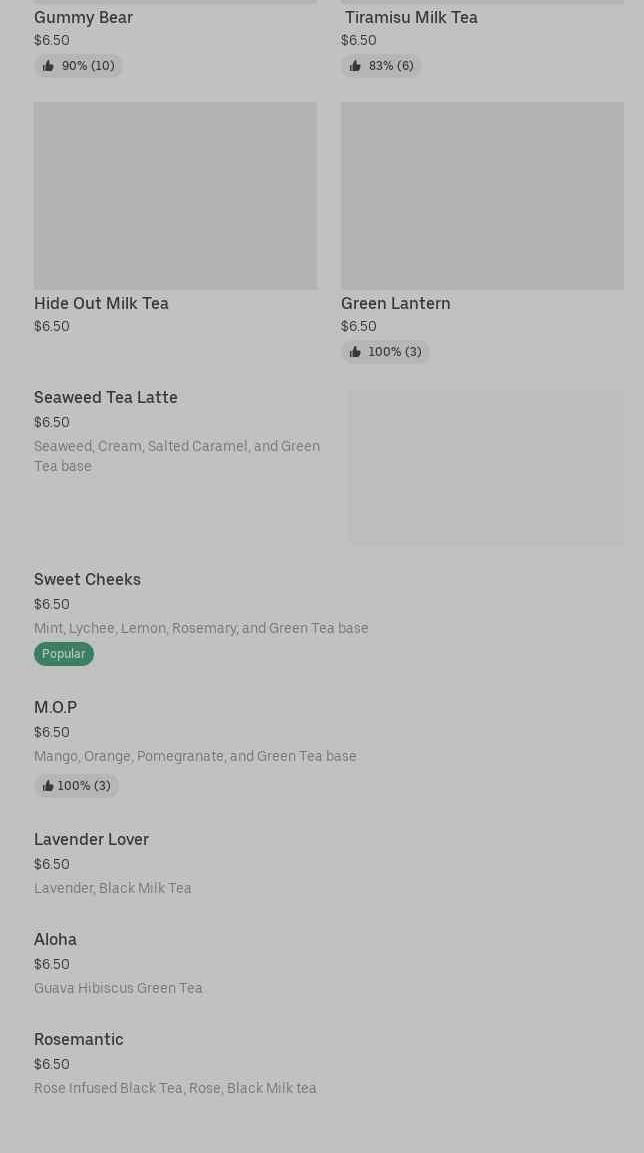Open the Gummy Bear item title
The height and width of the screenshot is (1153, 644).
pyautogui.click(x=83, y=17)
